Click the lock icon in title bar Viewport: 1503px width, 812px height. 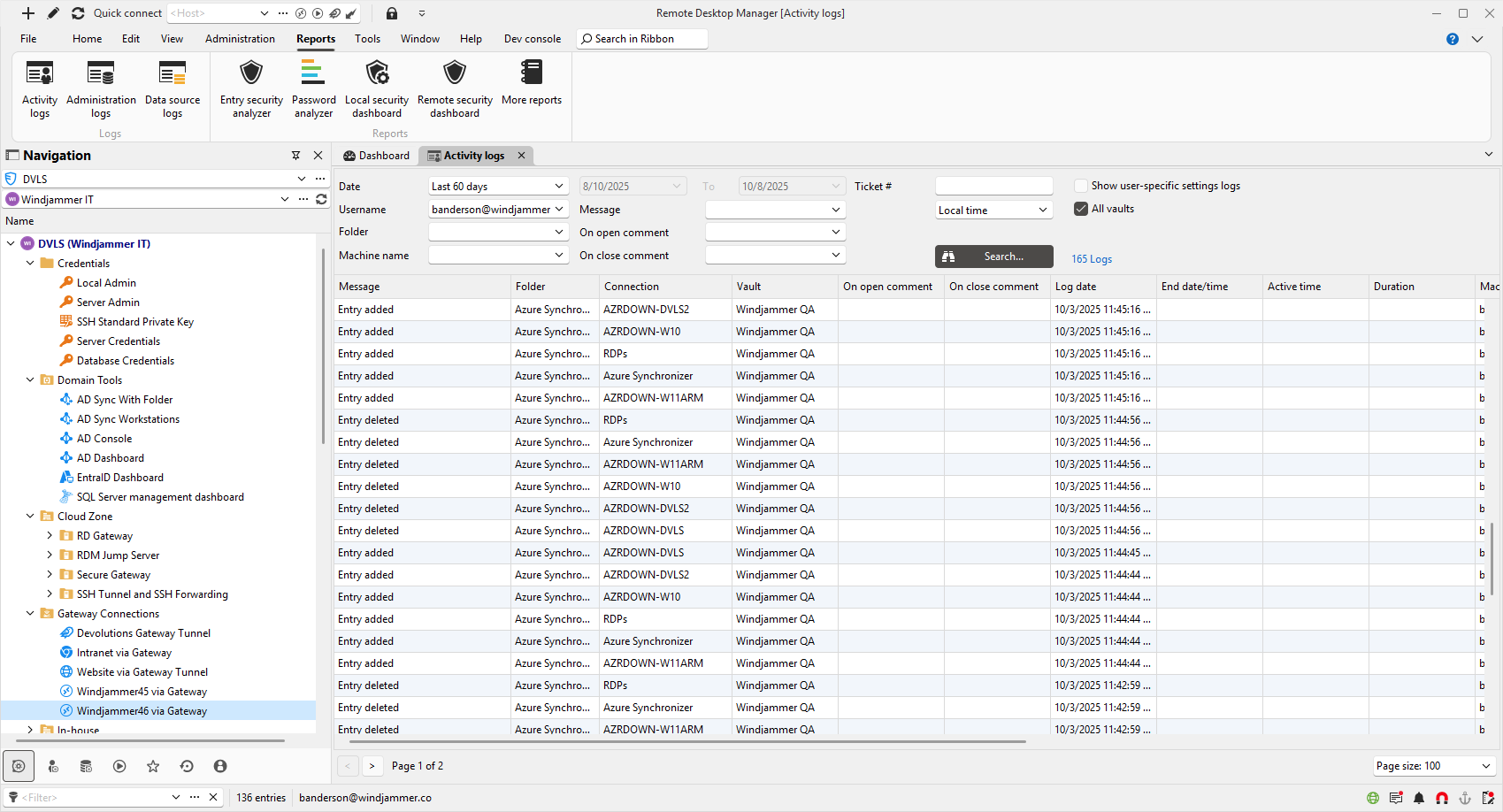click(x=392, y=13)
